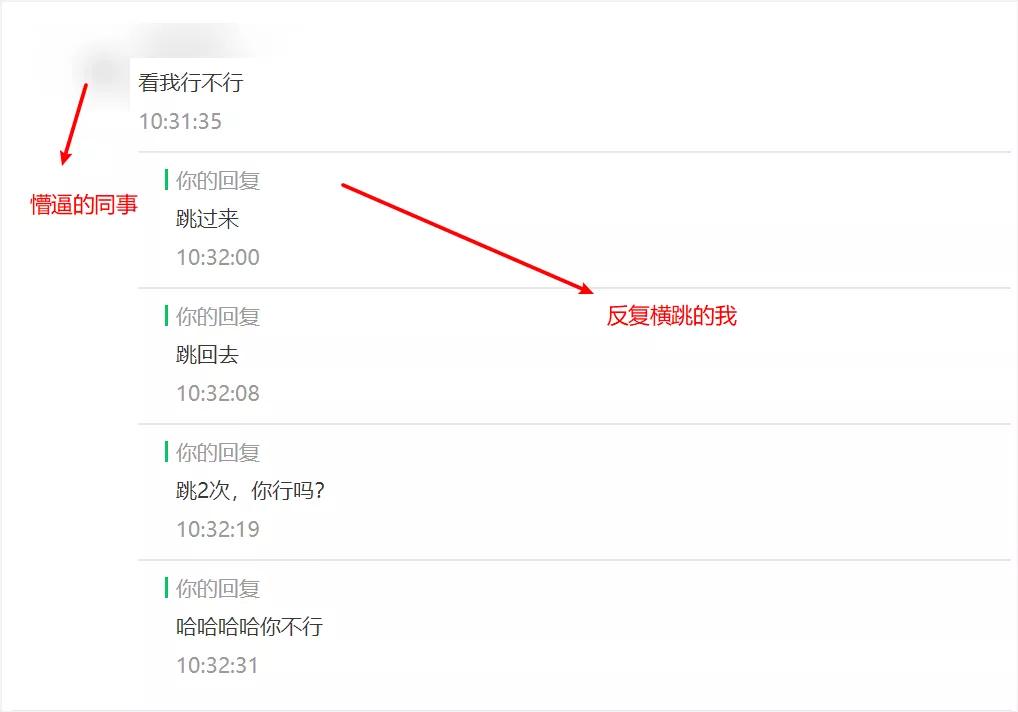Select the message 看我行不行
The width and height of the screenshot is (1018, 712).
191,82
